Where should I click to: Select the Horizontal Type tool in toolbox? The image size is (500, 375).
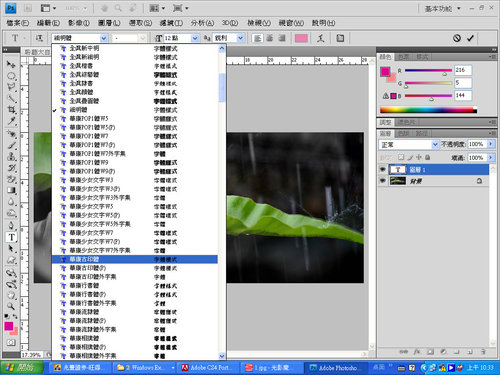[12, 237]
